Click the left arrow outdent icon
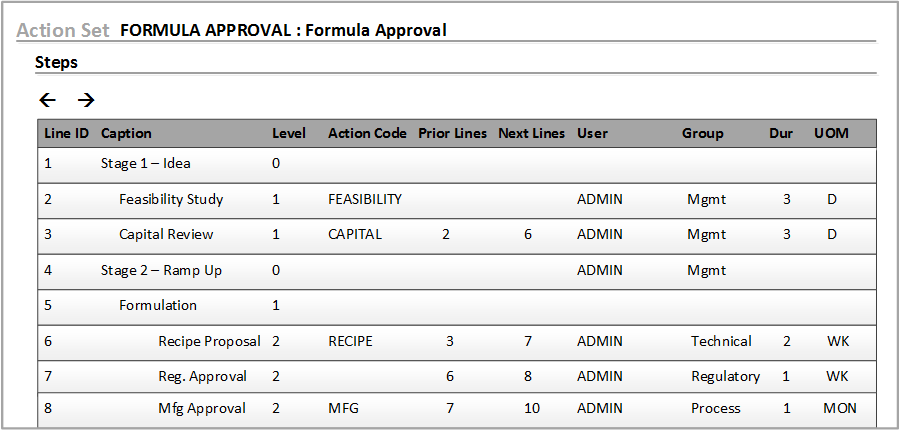 [x=47, y=100]
